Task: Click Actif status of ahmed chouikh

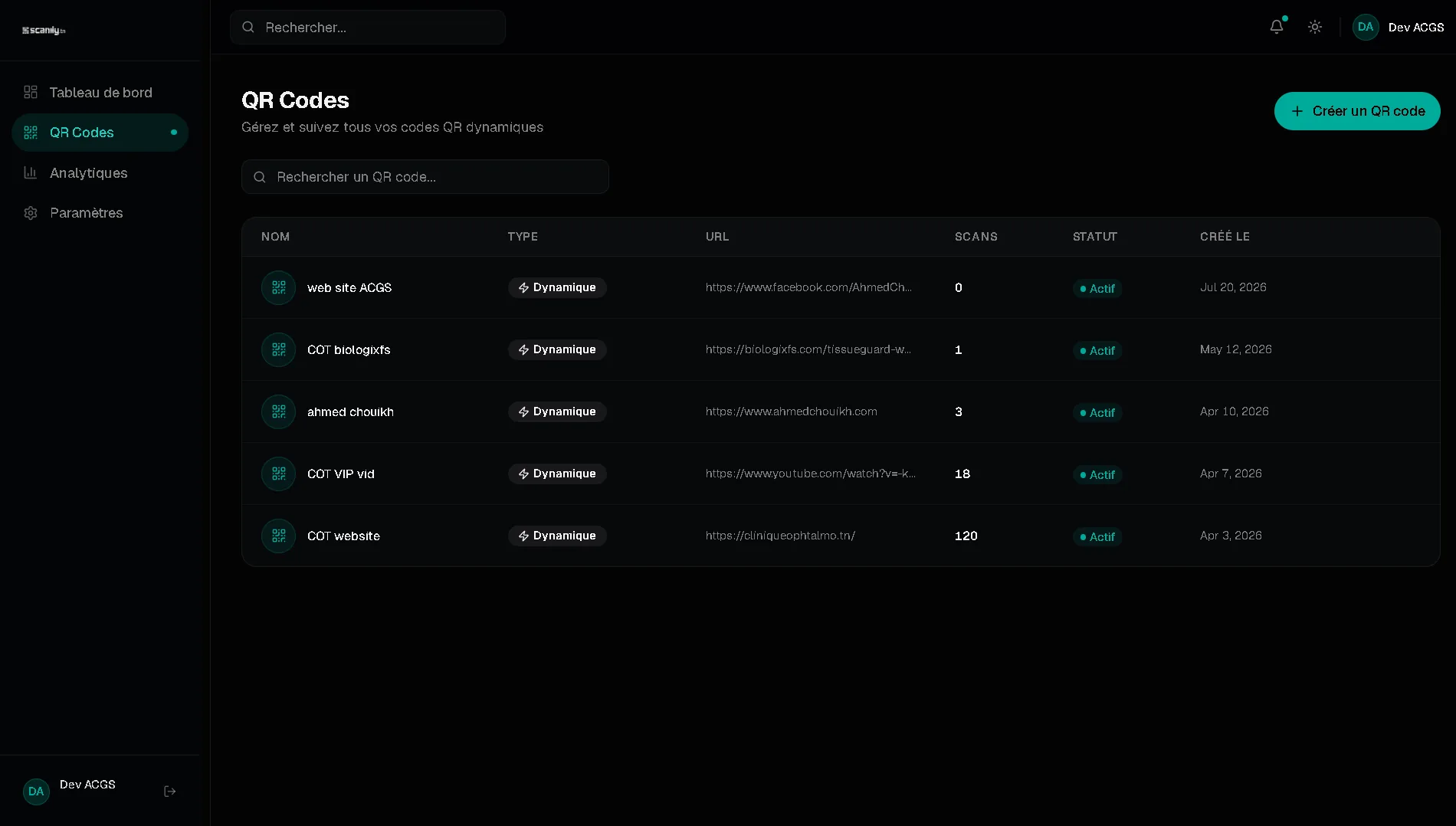Action: tap(1097, 413)
